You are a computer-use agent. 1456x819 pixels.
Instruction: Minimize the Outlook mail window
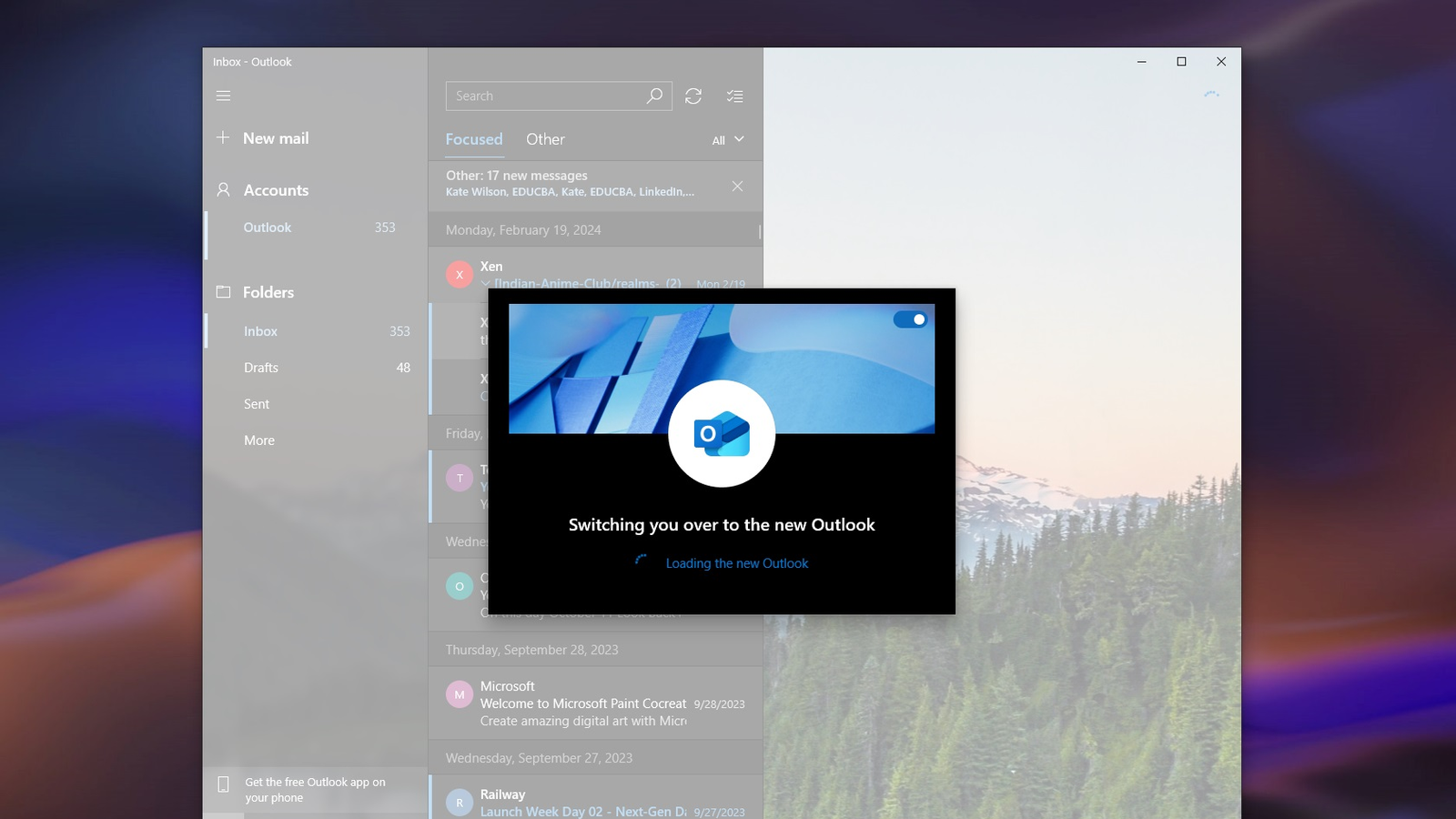click(1141, 62)
